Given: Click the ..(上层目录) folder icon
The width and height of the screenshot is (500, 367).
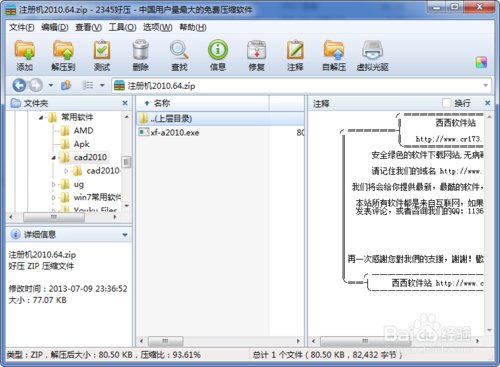Looking at the screenshot, I should point(144,118).
